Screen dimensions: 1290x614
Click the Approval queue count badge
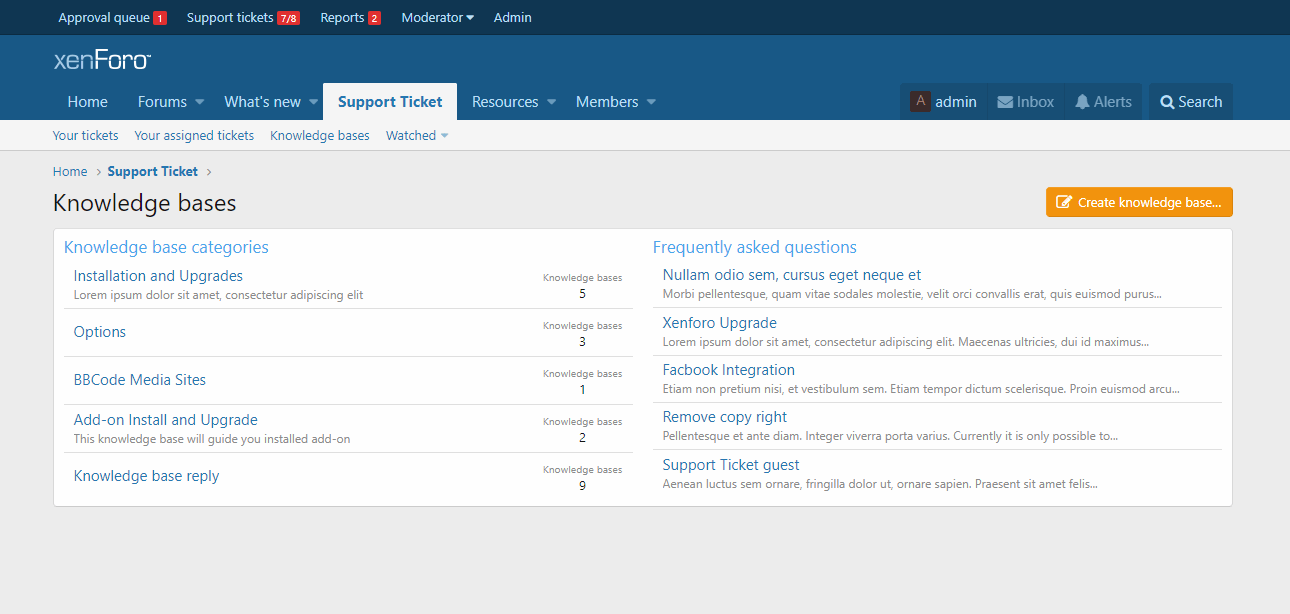coord(160,18)
